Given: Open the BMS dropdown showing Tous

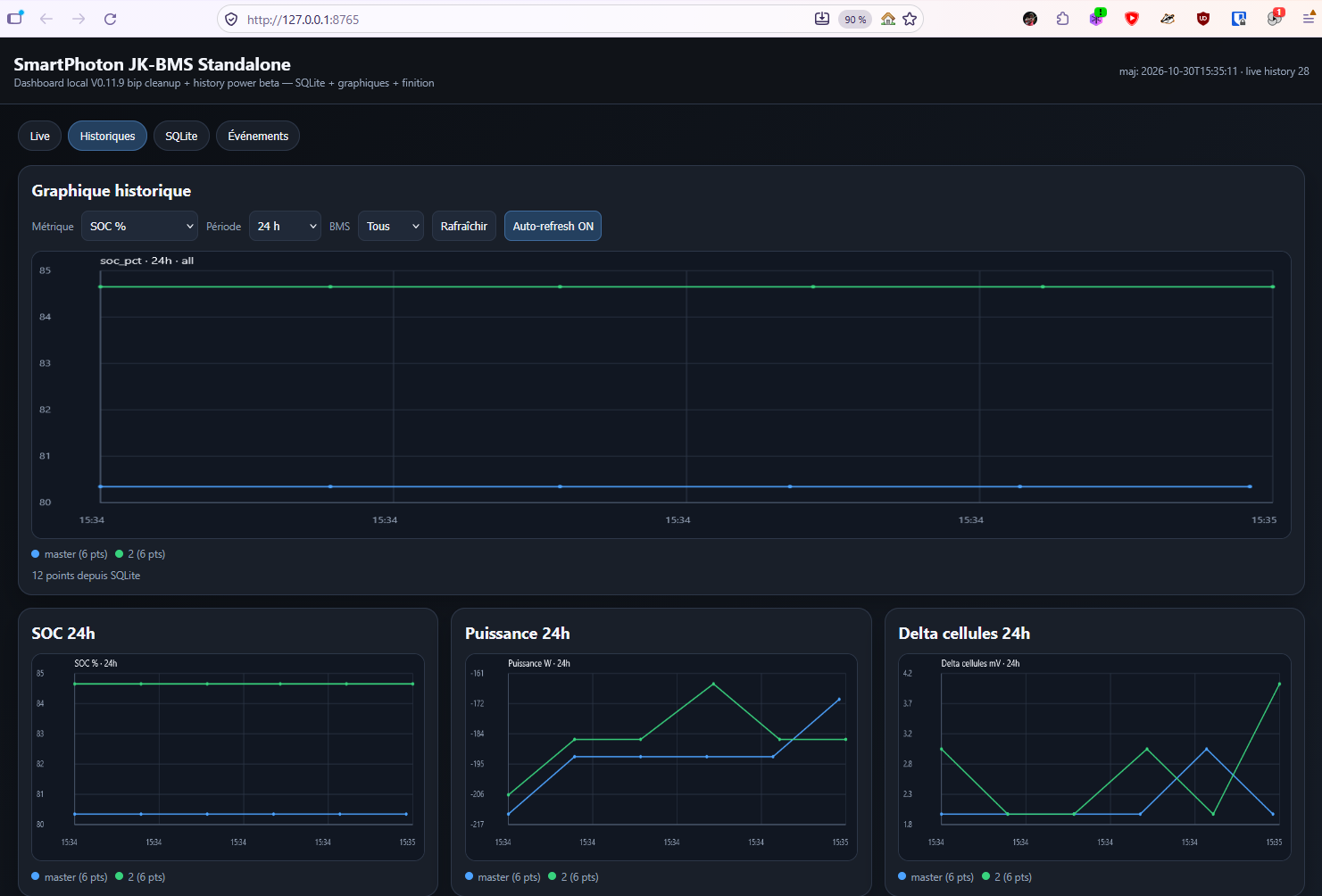Looking at the screenshot, I should (x=391, y=226).
